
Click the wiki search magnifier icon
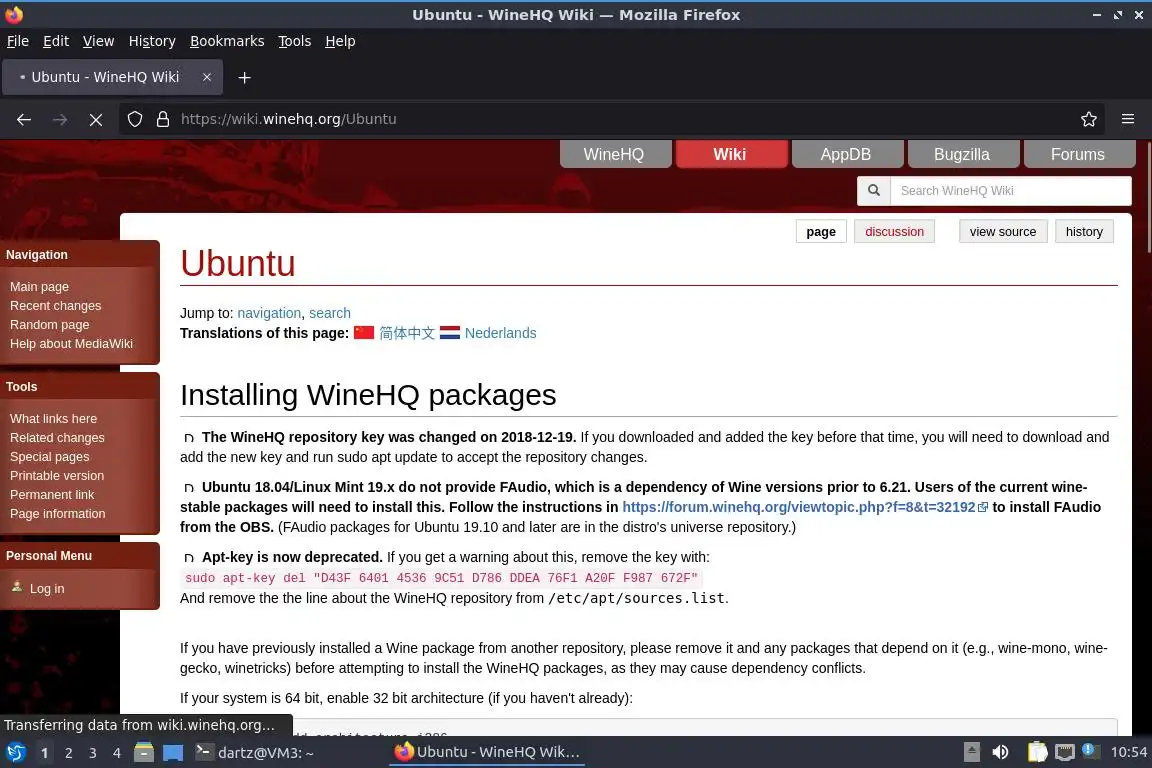pos(874,190)
